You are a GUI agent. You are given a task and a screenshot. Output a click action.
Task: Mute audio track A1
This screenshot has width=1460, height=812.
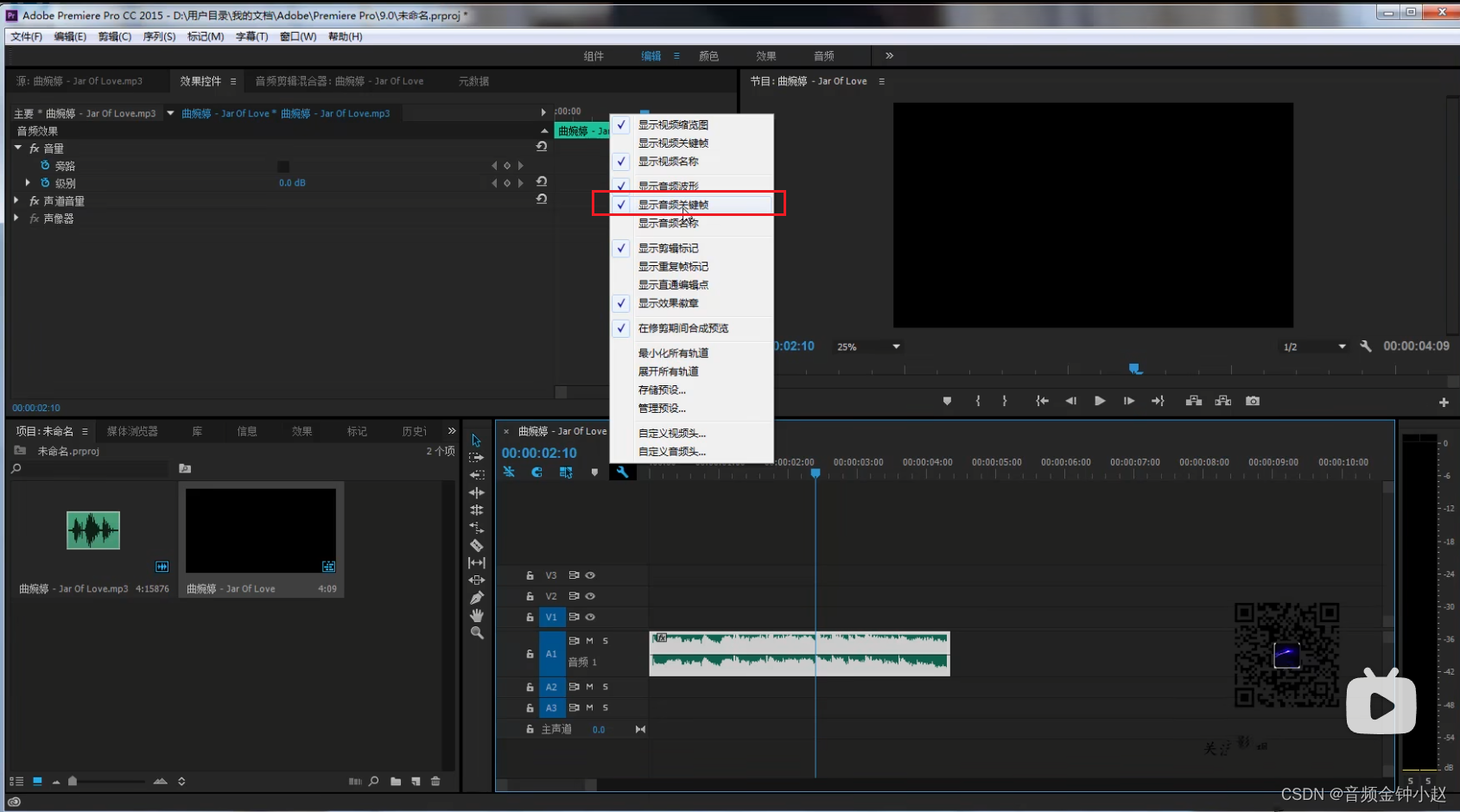point(589,641)
